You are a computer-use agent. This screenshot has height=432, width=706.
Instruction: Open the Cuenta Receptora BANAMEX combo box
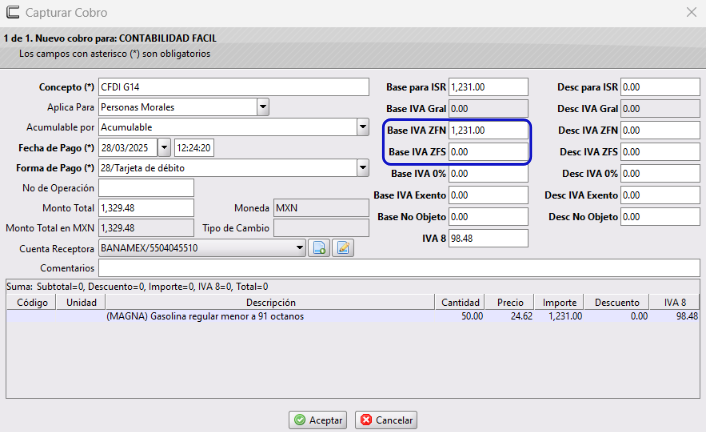pyautogui.click(x=202, y=248)
